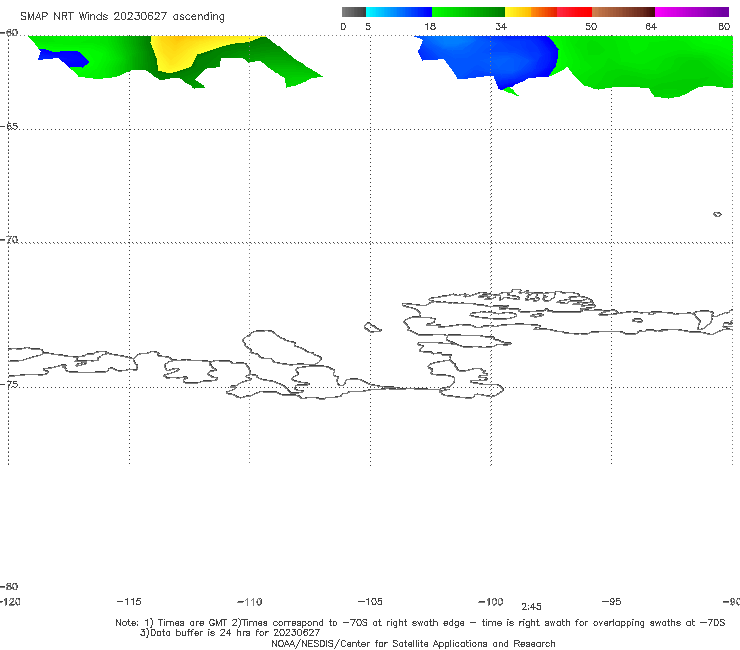Image resolution: width=740 pixels, height=650 pixels.
Task: Click the '-95' longitude label
Action: pos(612,602)
